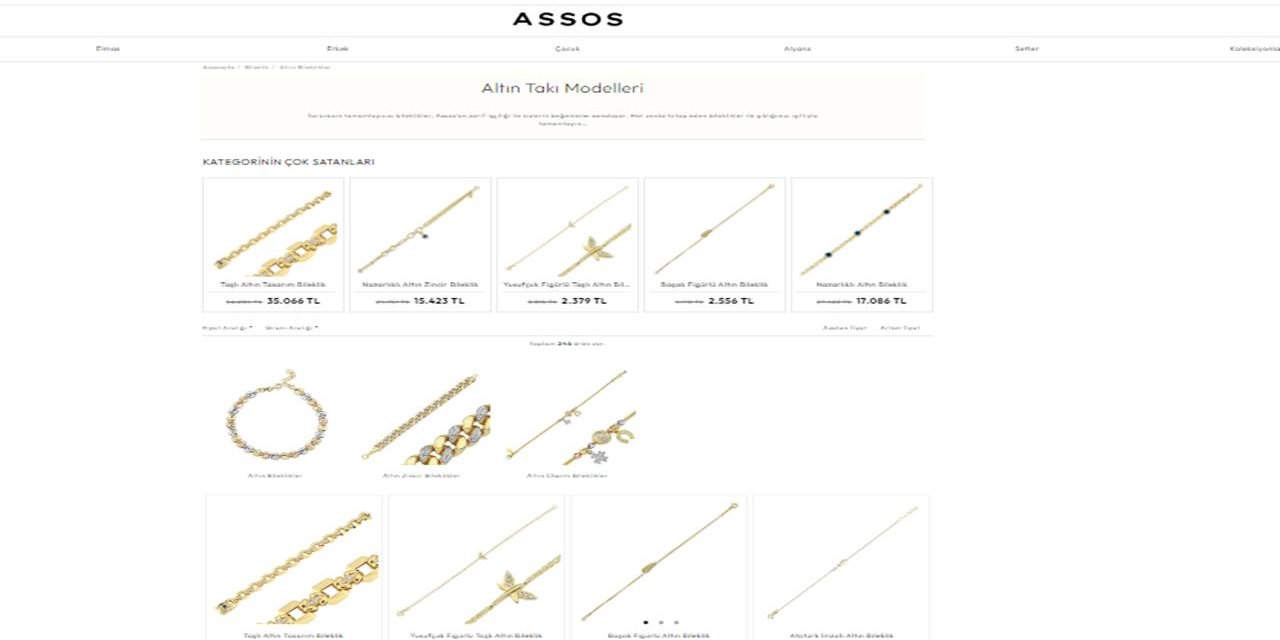The height and width of the screenshot is (640, 1280).
Task: Select the Altın Bileklikler subcategory icon
Action: tap(275, 420)
